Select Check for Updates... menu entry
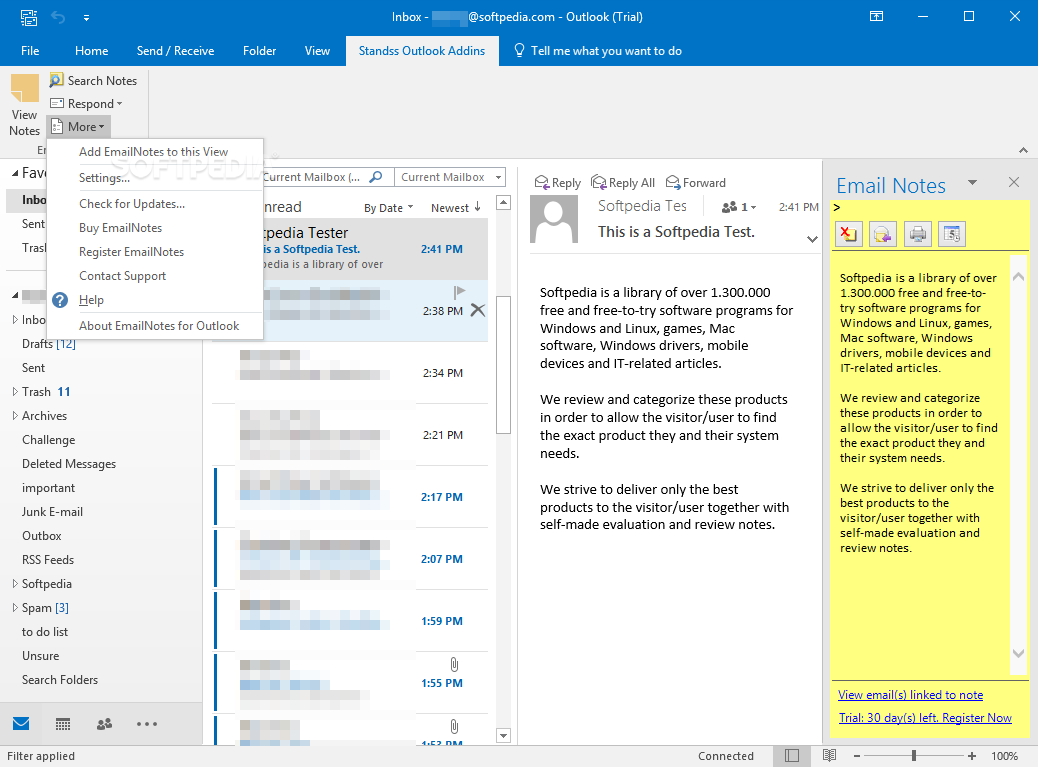The height and width of the screenshot is (767, 1038). pyautogui.click(x=132, y=204)
